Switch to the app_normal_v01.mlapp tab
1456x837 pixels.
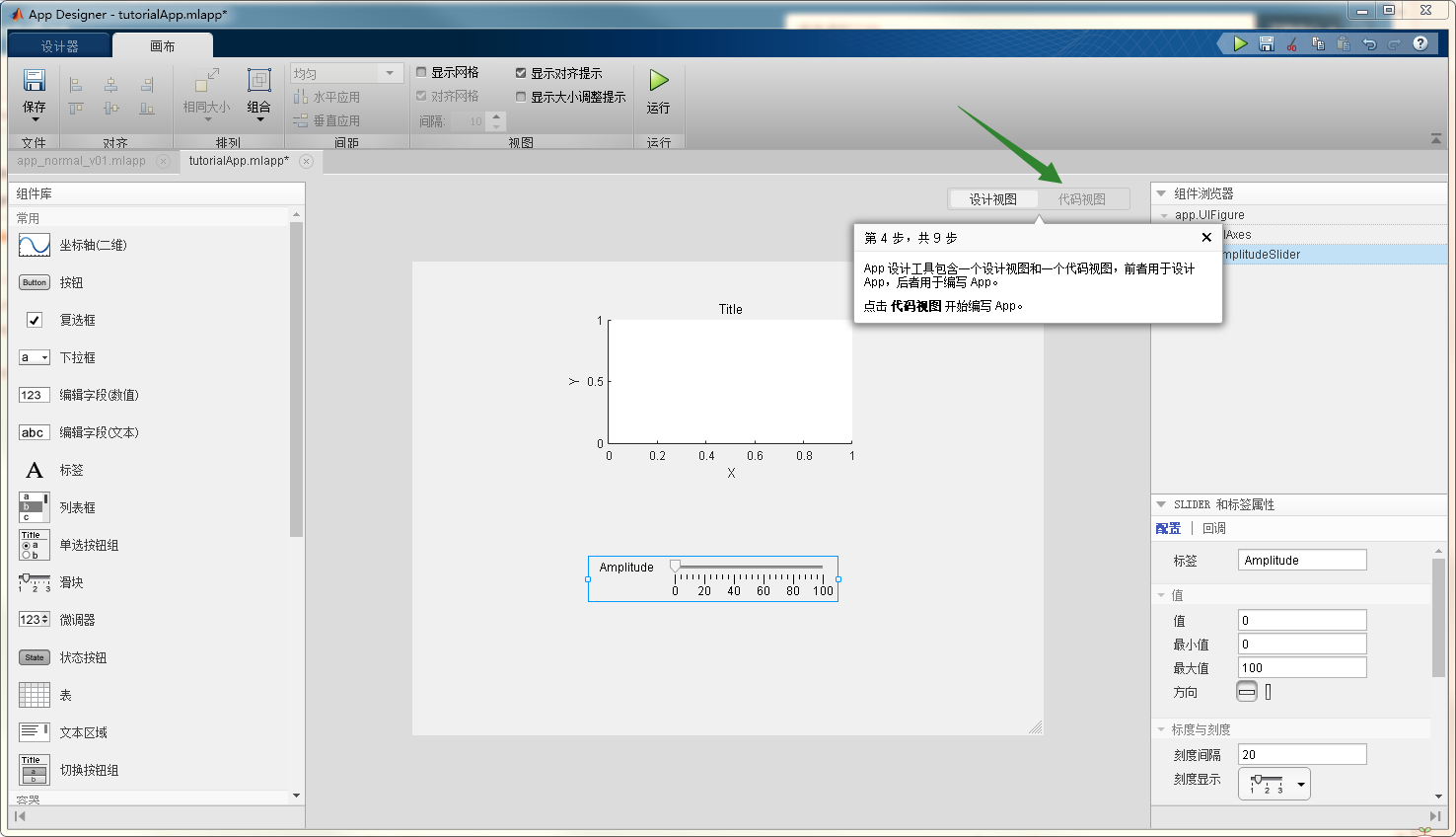[x=82, y=160]
